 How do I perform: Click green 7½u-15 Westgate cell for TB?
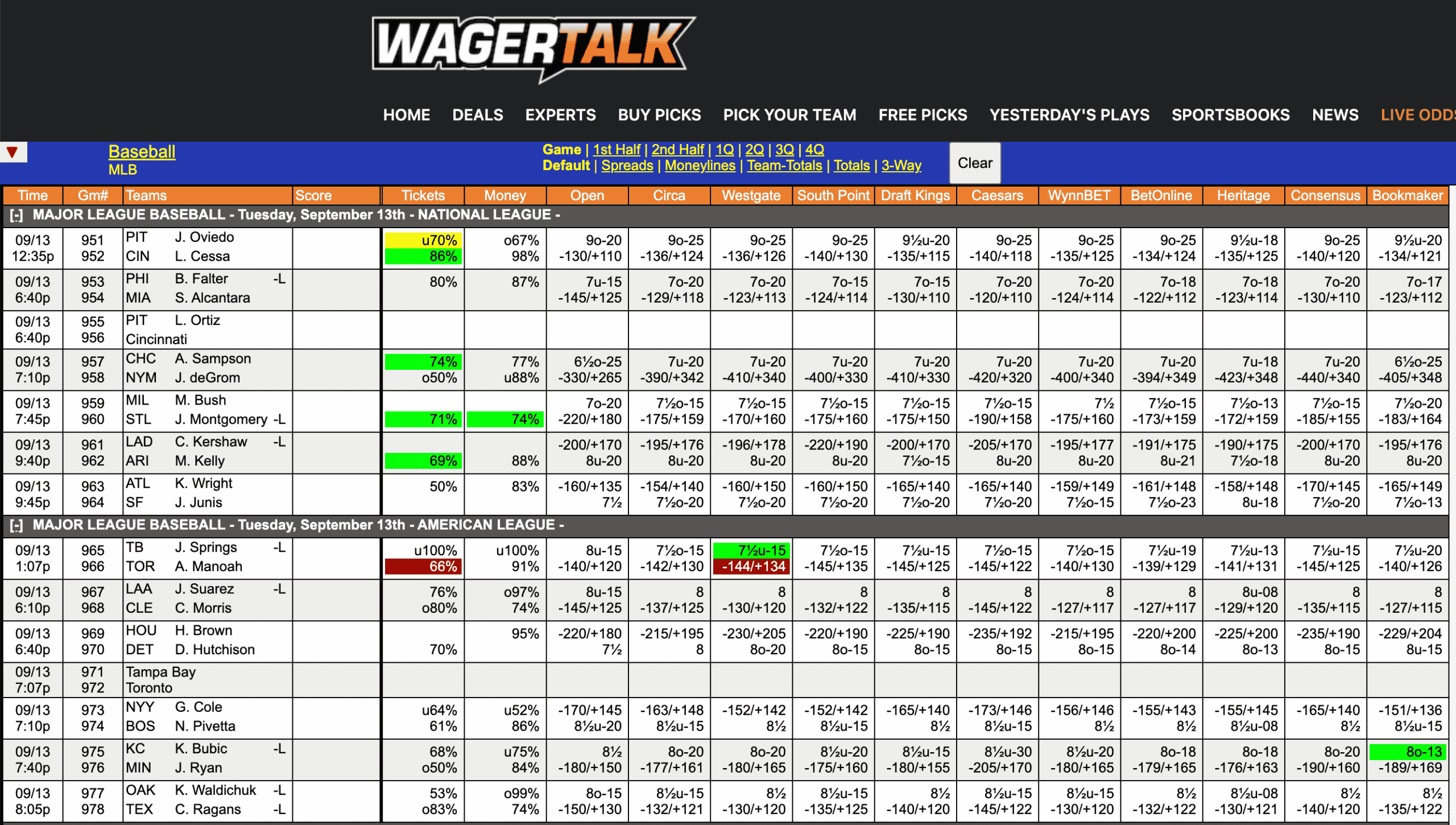click(x=751, y=550)
